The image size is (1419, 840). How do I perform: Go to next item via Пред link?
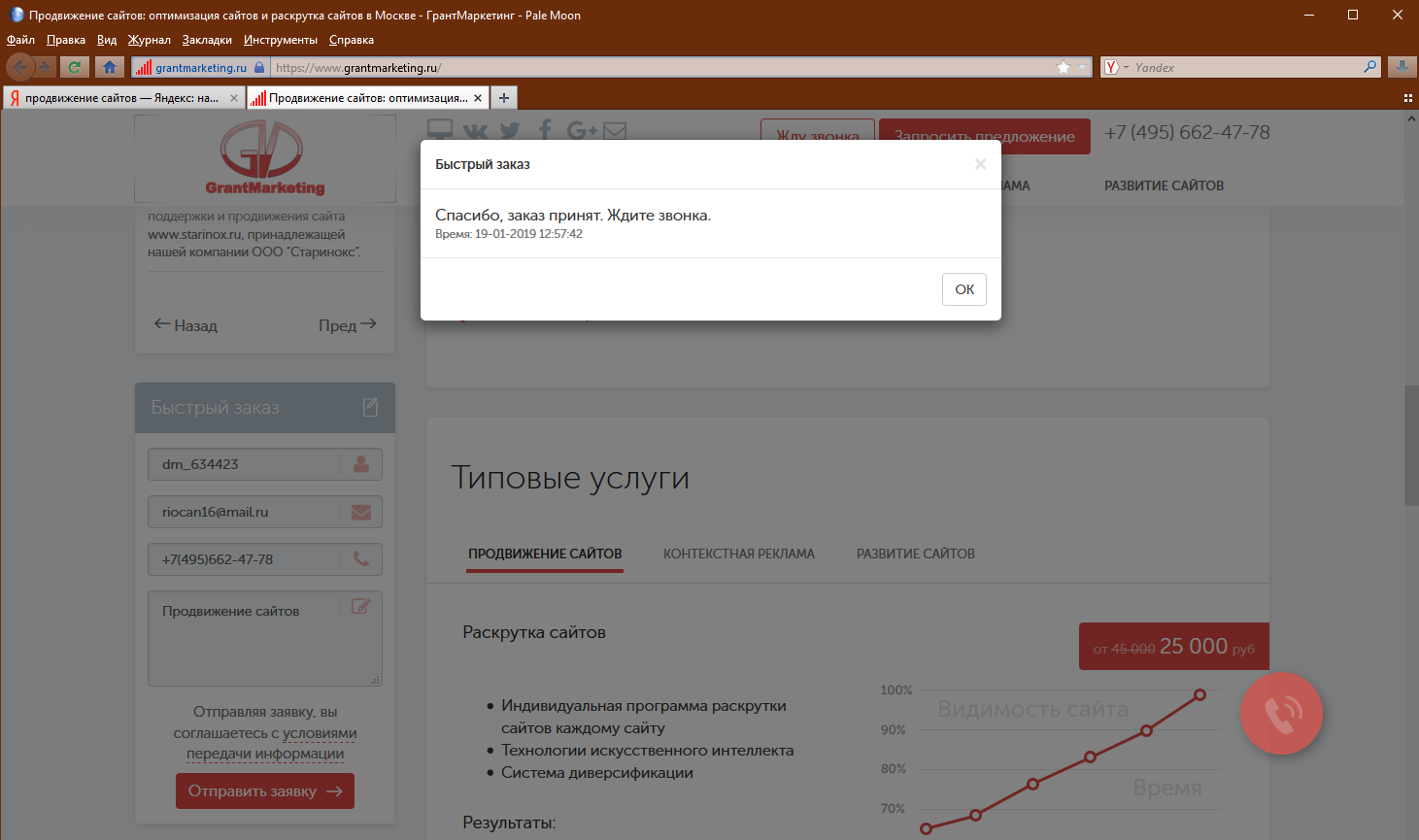point(348,325)
